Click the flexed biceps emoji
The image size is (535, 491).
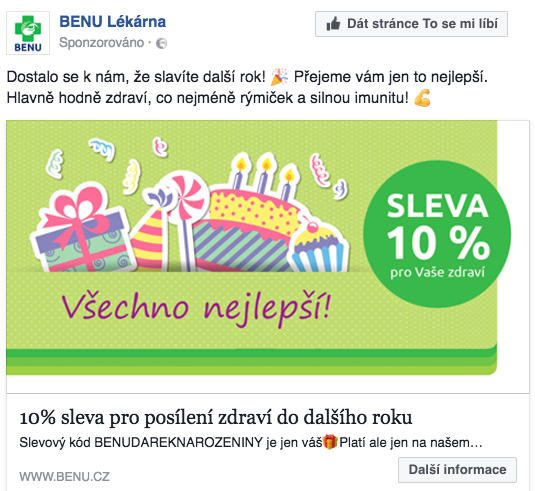422,98
